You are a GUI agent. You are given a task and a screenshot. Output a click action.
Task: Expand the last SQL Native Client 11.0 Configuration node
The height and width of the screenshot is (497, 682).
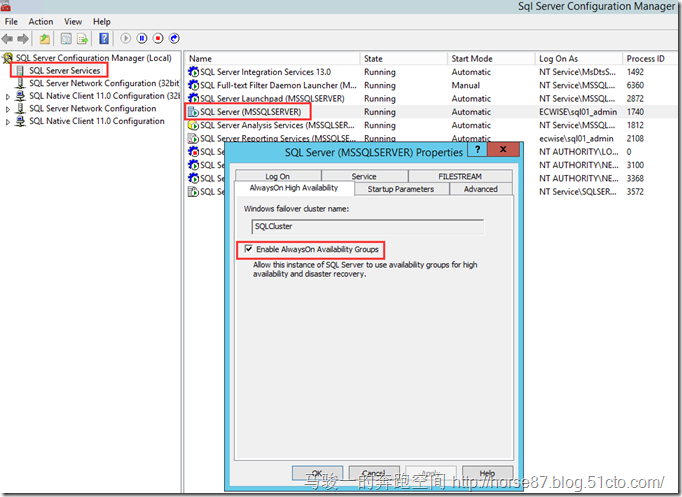point(7,122)
